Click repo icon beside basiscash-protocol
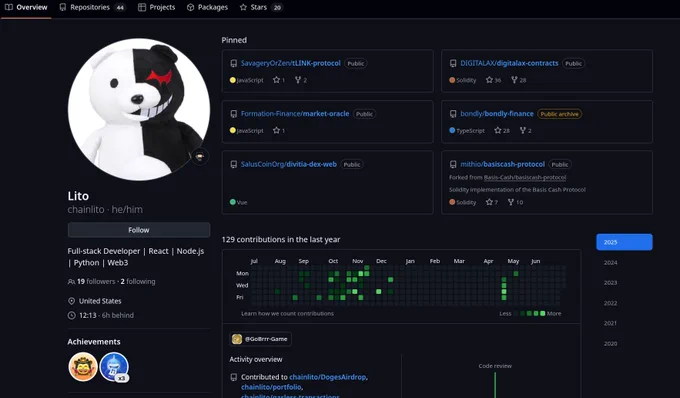The width and height of the screenshot is (680, 398). click(453, 164)
